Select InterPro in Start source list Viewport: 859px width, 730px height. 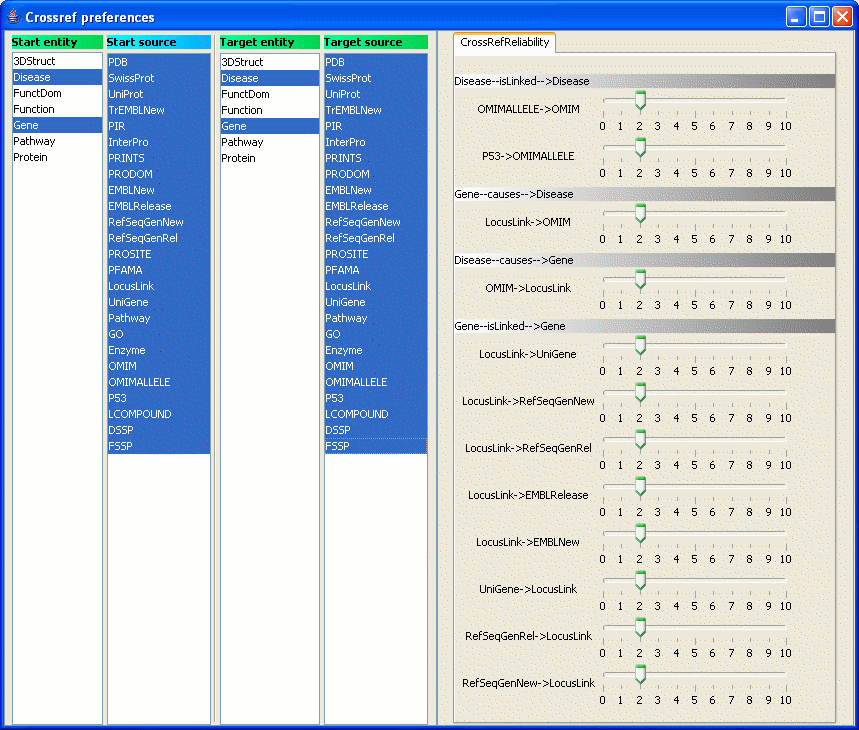tap(159, 142)
